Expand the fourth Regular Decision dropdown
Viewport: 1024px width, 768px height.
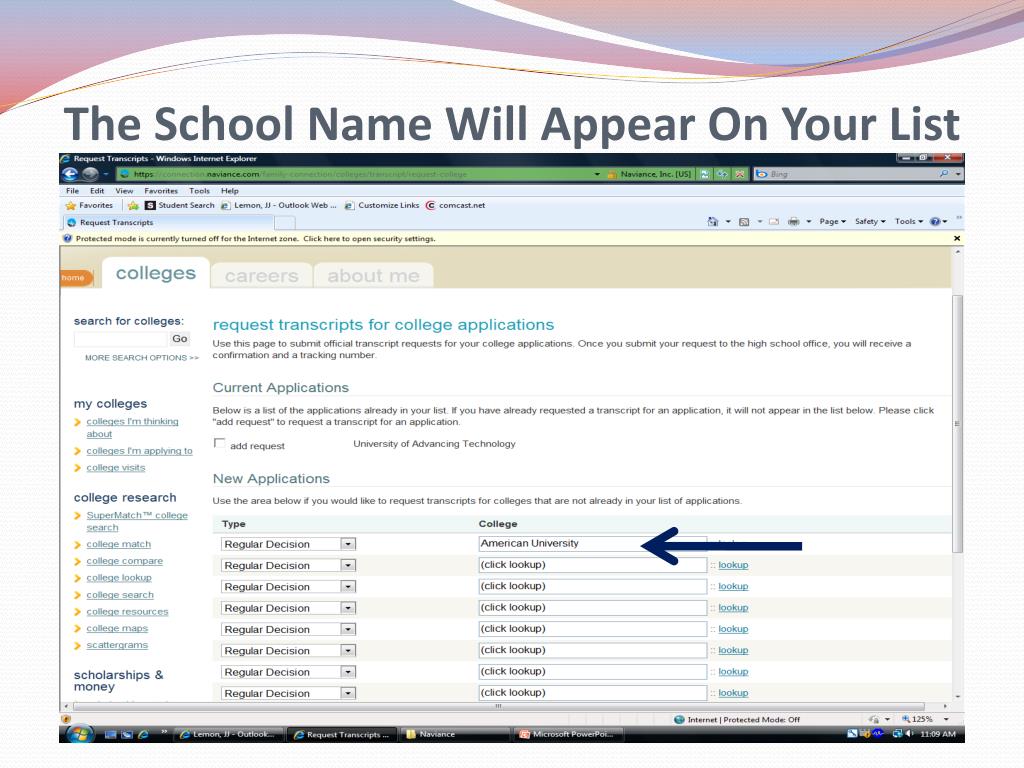348,608
